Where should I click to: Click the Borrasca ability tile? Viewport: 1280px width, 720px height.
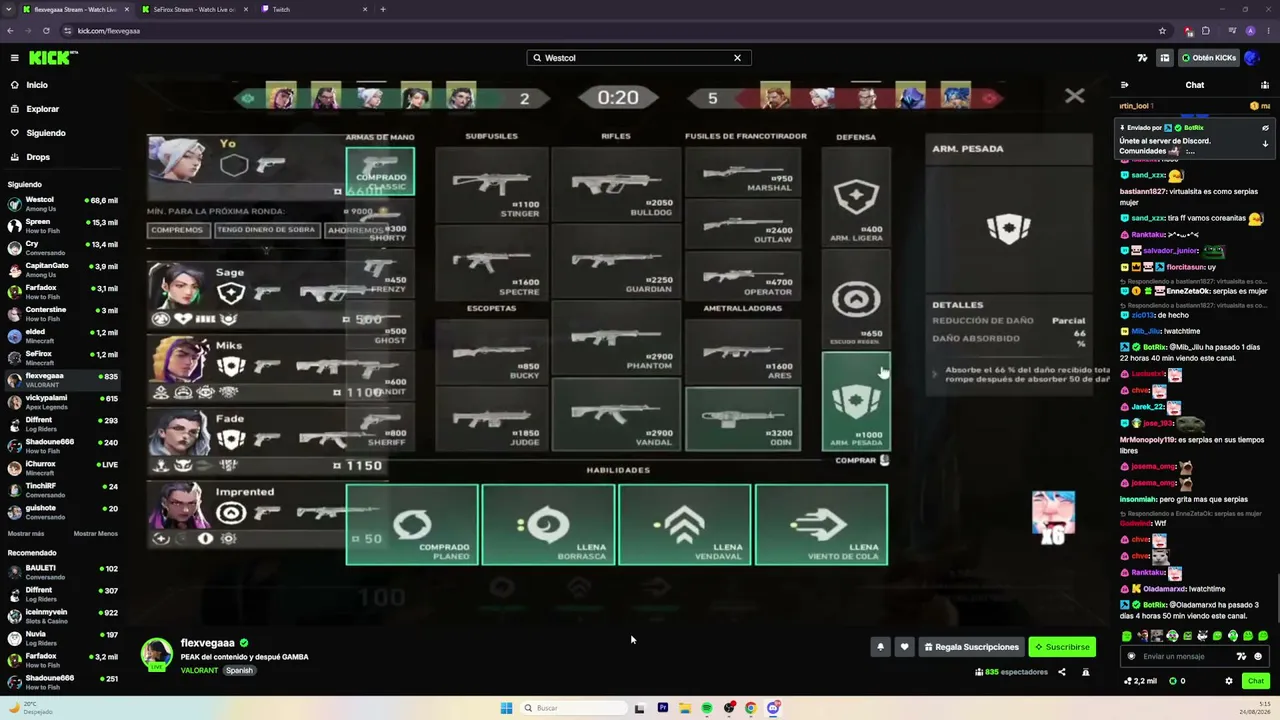[548, 525]
